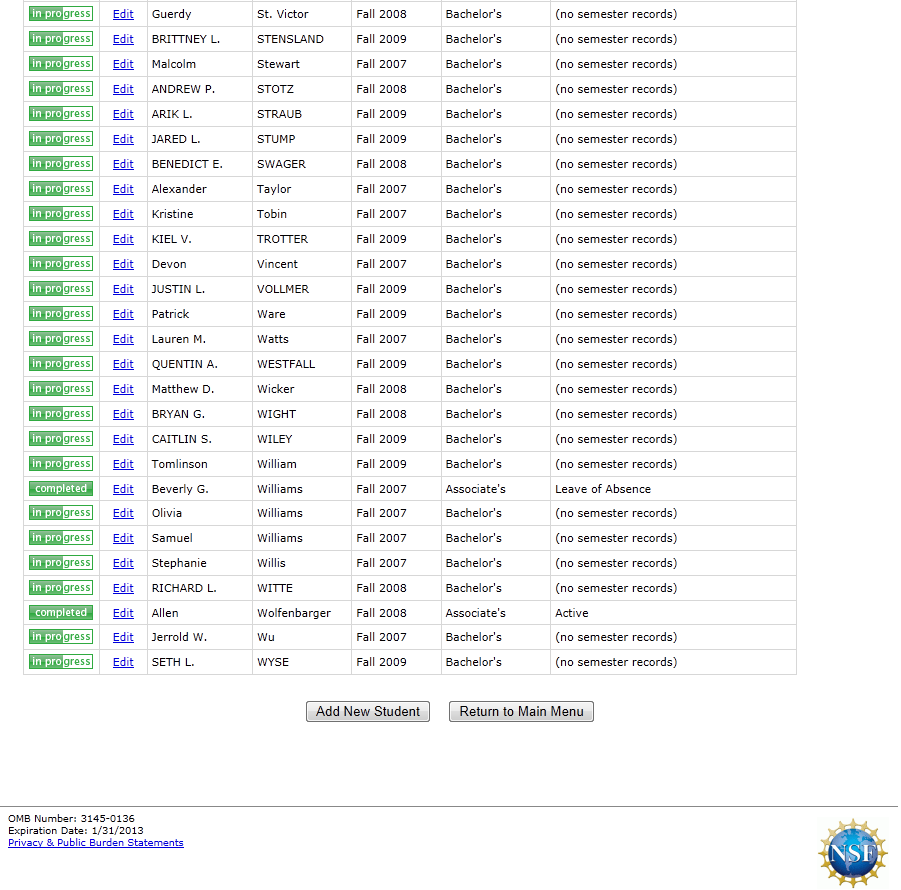Image resolution: width=901 pixels, height=890 pixels.
Task: Edit Beverly G. Williams' record
Action: (123, 489)
